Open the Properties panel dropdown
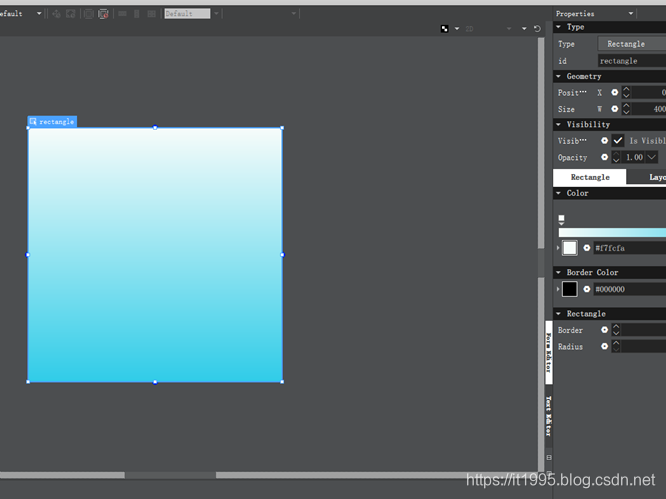 tap(631, 14)
